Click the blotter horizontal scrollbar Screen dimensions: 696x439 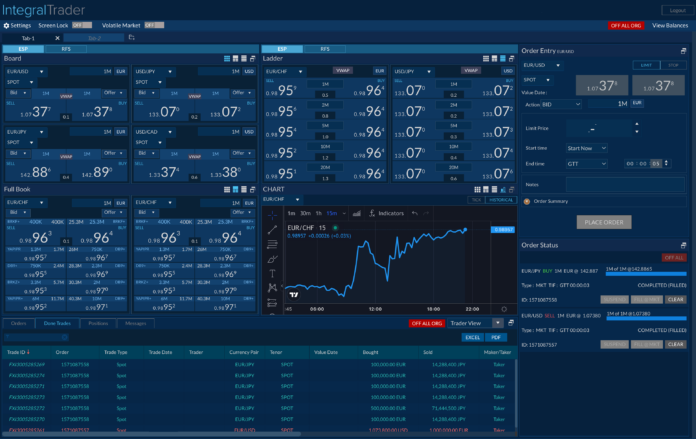(151, 434)
